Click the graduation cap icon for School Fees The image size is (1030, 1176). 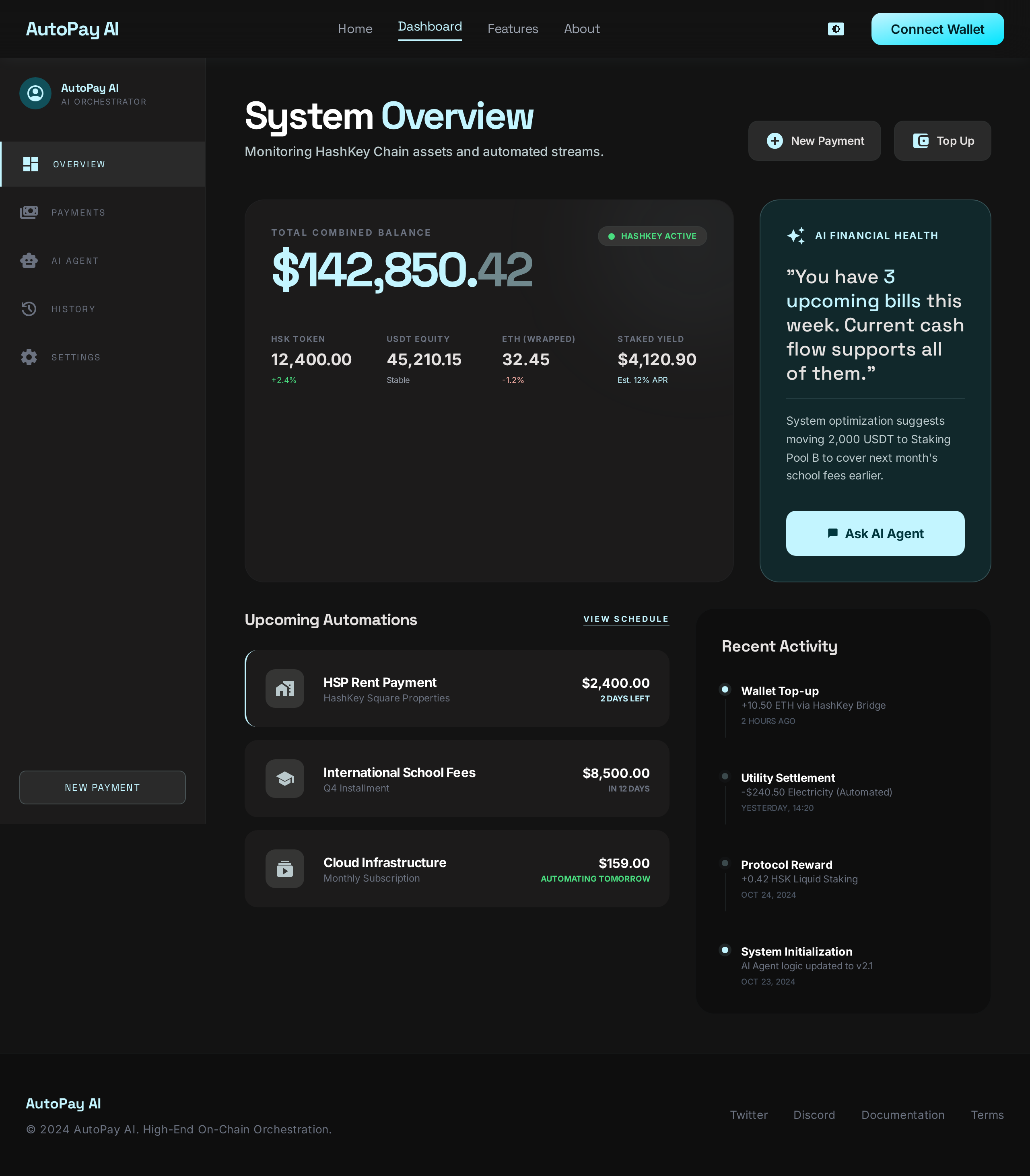tap(284, 779)
